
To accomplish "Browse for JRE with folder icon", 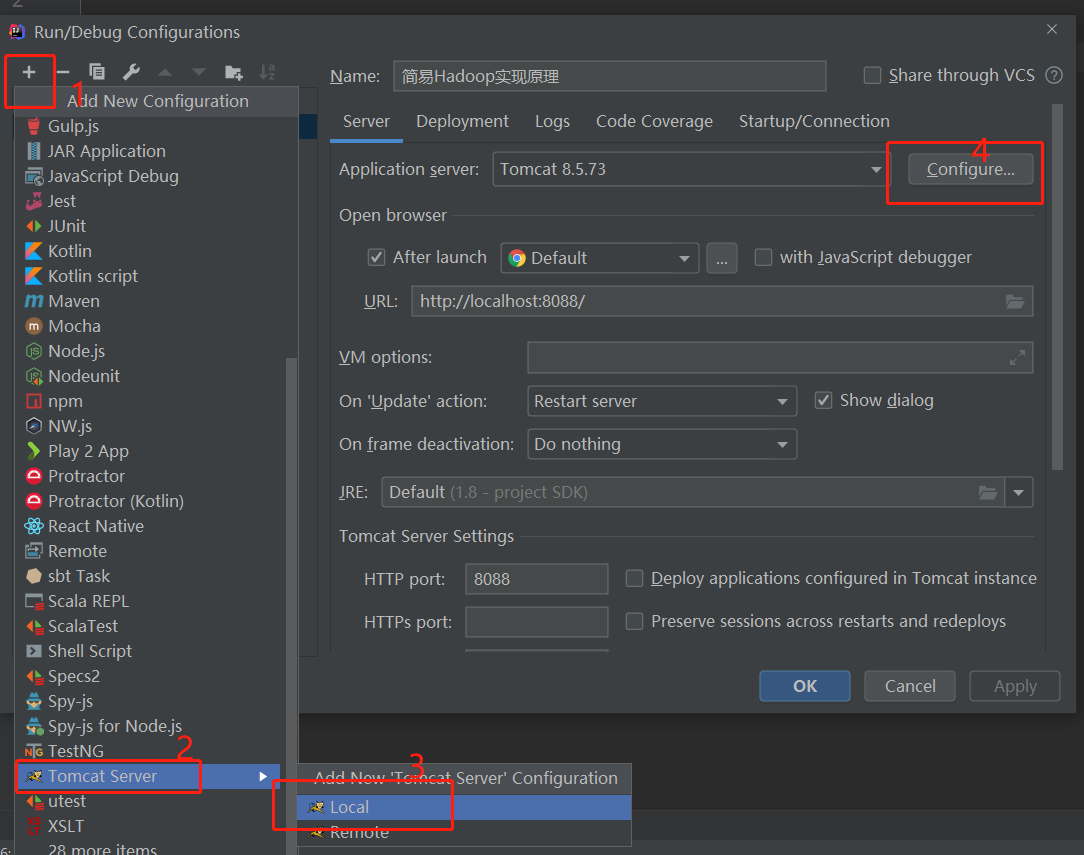I will coord(988,492).
